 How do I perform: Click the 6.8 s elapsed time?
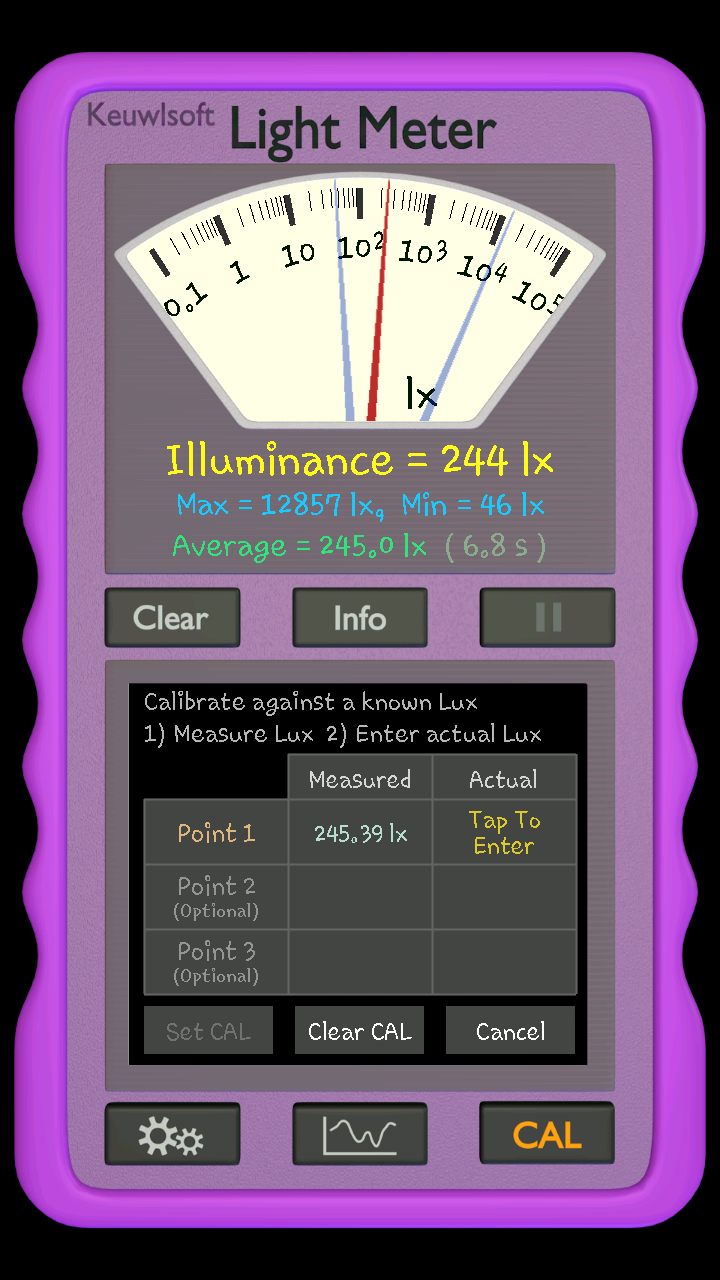coord(496,547)
